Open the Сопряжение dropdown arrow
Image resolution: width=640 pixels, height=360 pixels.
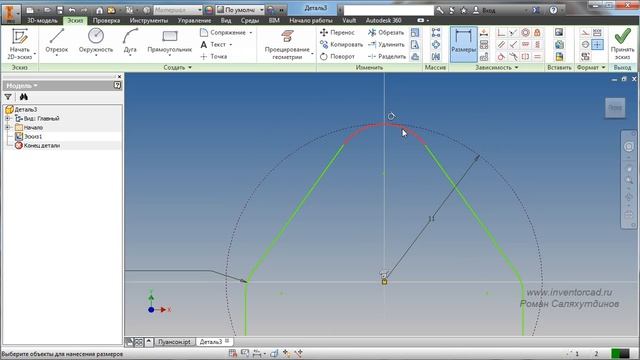[x=251, y=33]
